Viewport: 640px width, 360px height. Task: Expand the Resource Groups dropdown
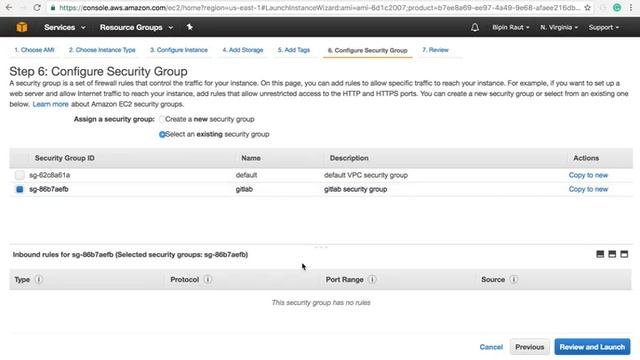coord(136,27)
